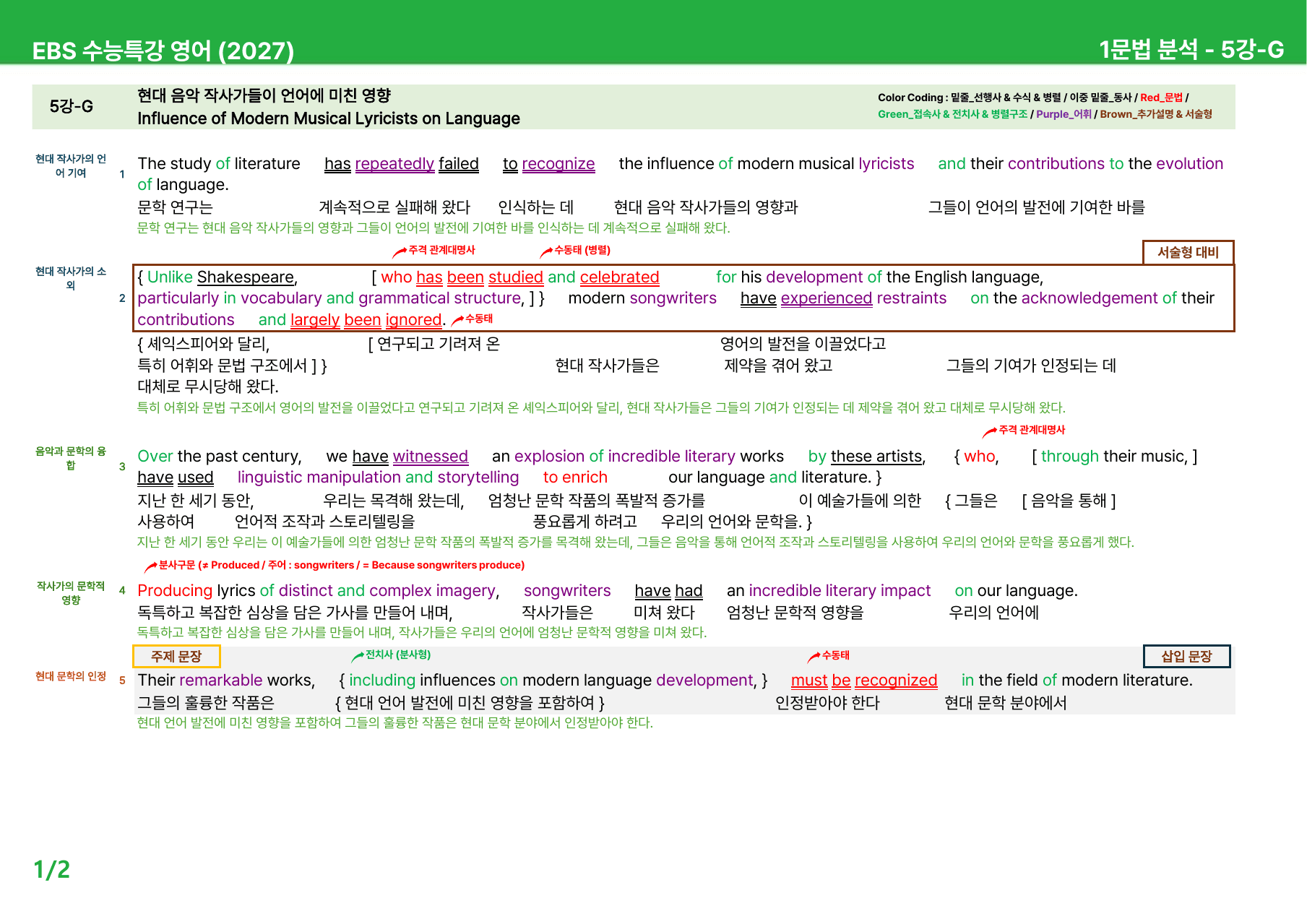Image resolution: width=1307 pixels, height=924 pixels.
Task: Click the phrase 'who has been studied and celebrated'
Action: click(520, 277)
